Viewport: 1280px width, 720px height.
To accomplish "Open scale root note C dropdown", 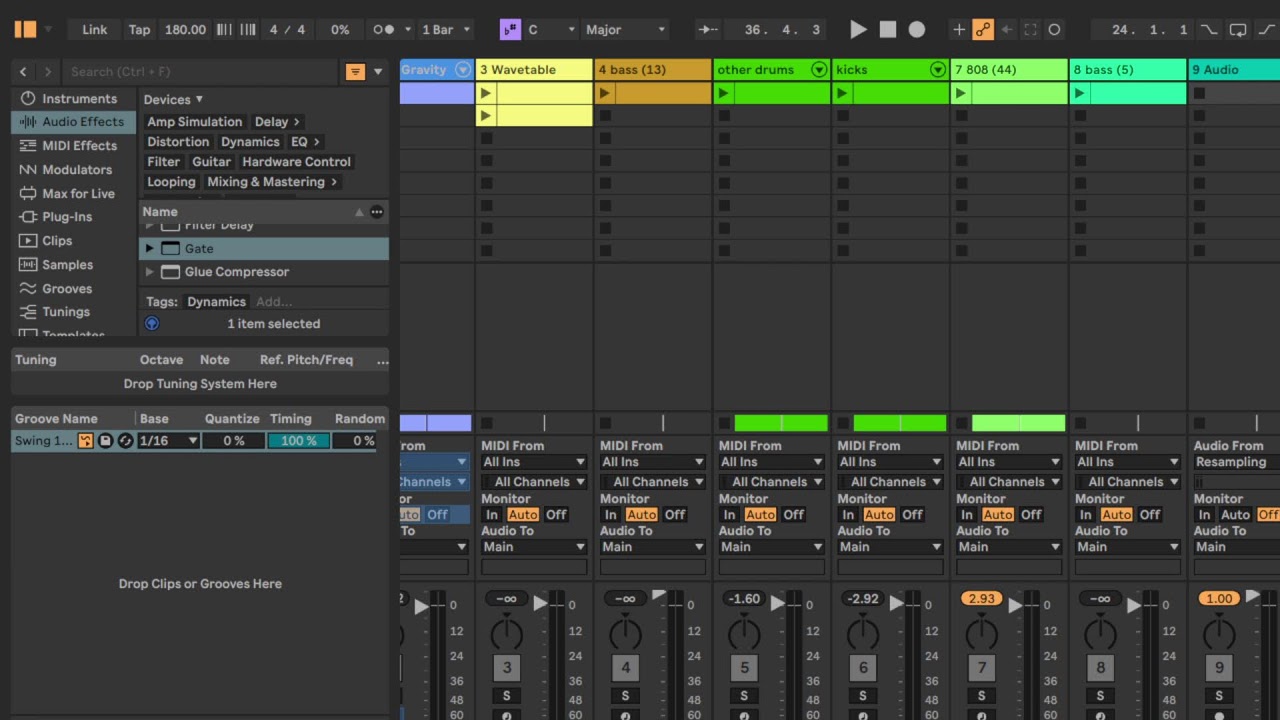I will (x=551, y=29).
